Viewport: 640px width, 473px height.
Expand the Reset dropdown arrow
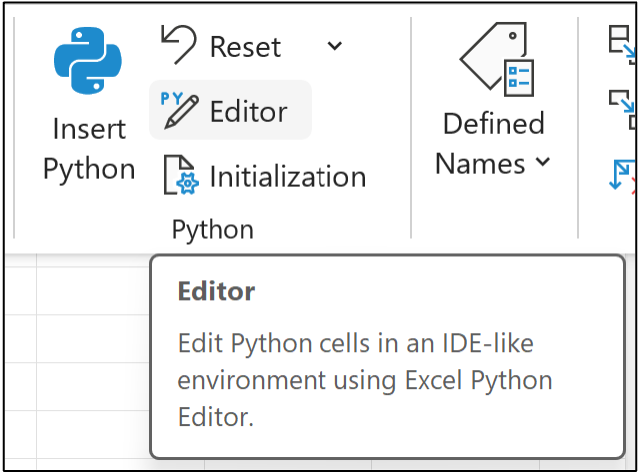tap(334, 46)
